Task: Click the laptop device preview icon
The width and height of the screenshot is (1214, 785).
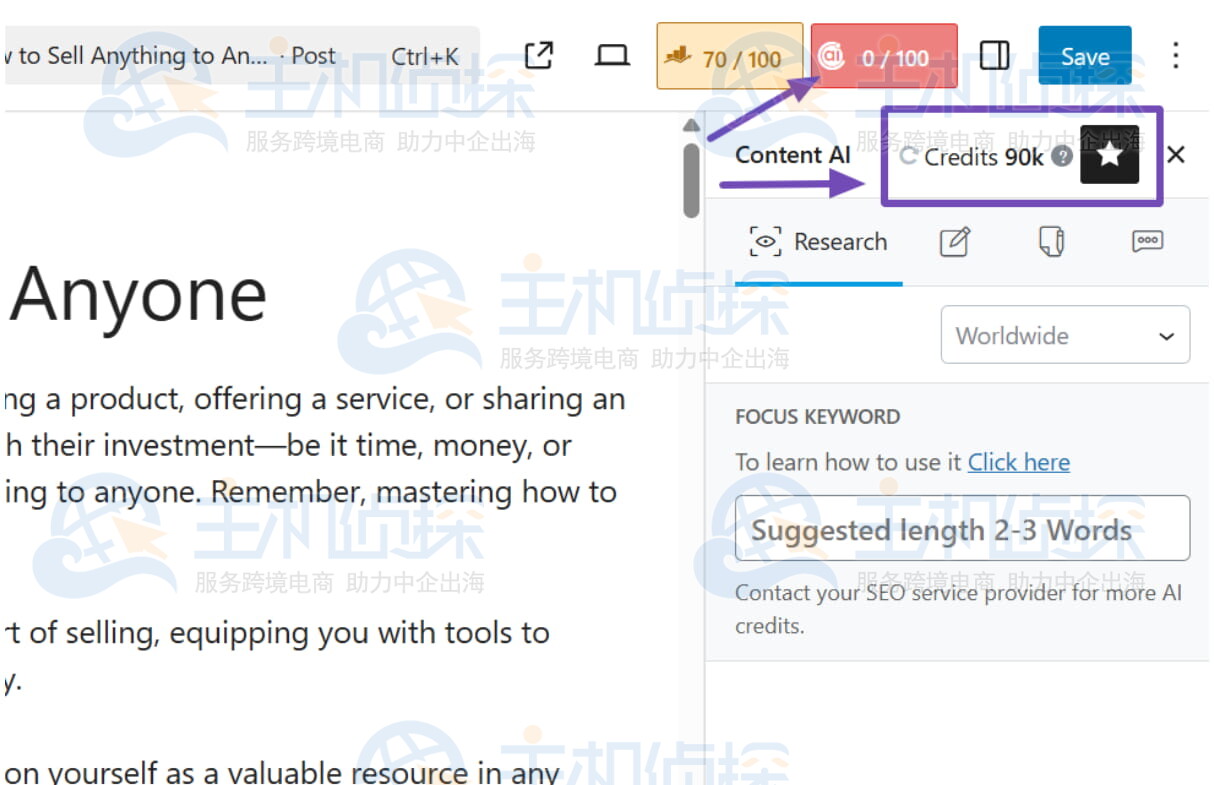Action: pyautogui.click(x=611, y=55)
